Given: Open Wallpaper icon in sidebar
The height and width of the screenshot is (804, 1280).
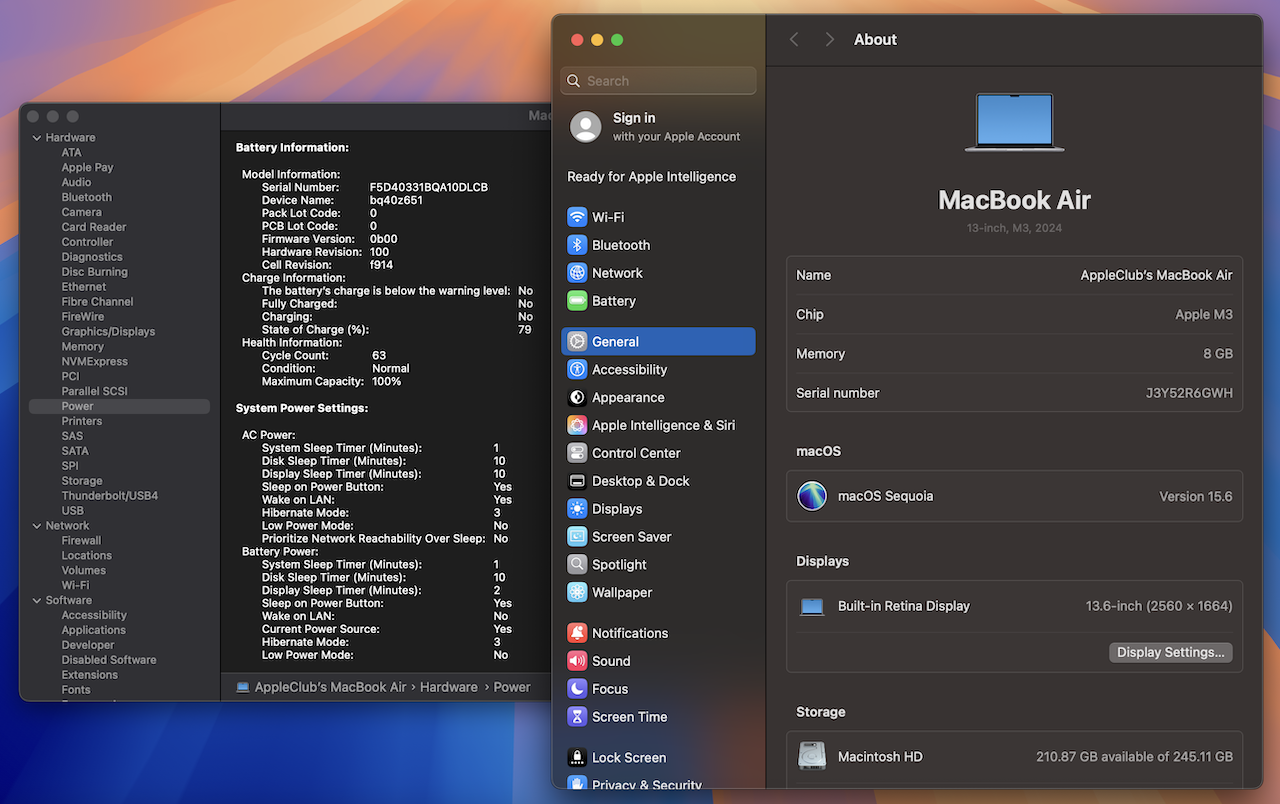Looking at the screenshot, I should click(x=577, y=593).
